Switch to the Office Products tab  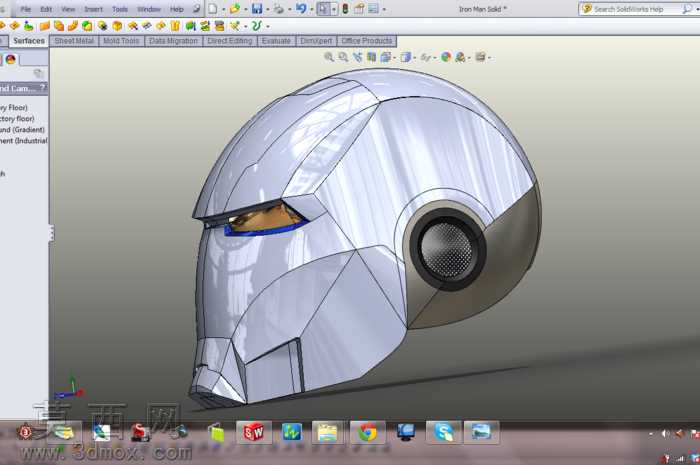pos(367,41)
